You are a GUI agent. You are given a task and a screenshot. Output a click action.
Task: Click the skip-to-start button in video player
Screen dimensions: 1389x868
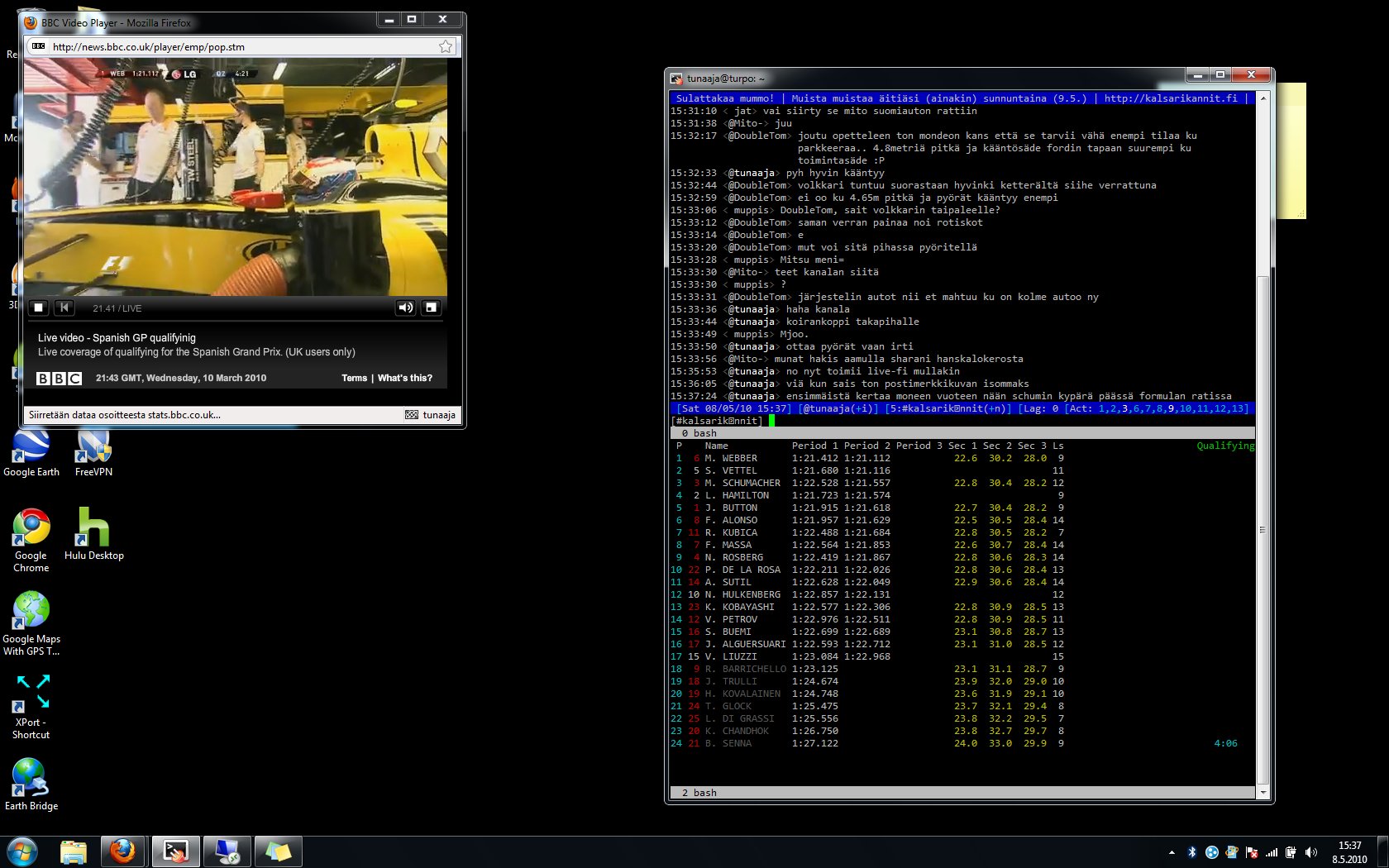point(64,308)
